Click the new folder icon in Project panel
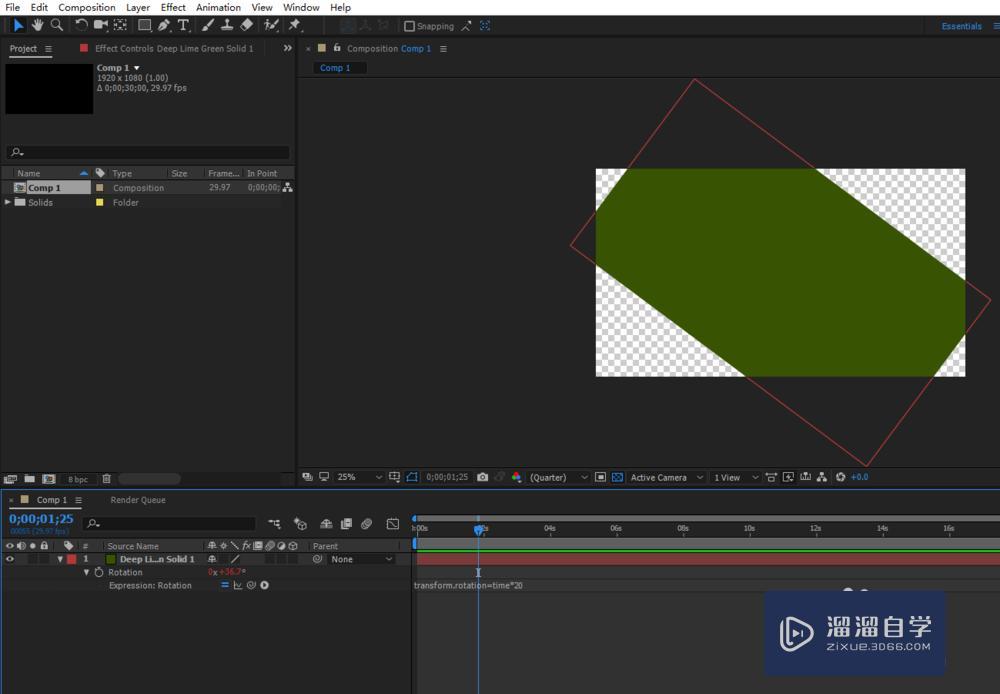 click(29, 478)
